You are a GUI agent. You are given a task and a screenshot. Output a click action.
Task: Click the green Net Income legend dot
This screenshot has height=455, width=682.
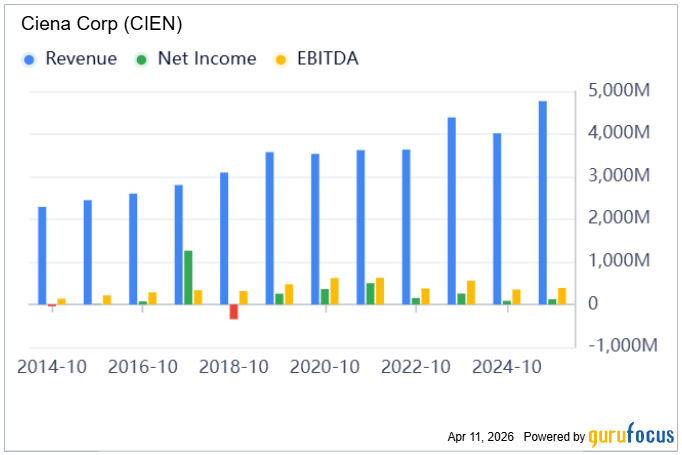(x=141, y=60)
